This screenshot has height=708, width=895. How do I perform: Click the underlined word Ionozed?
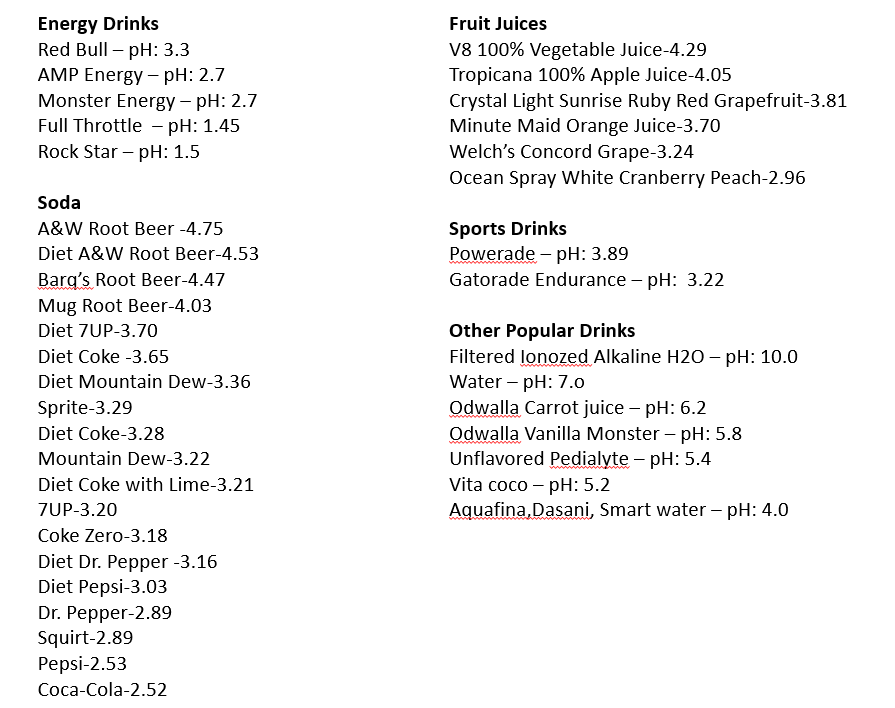point(554,357)
